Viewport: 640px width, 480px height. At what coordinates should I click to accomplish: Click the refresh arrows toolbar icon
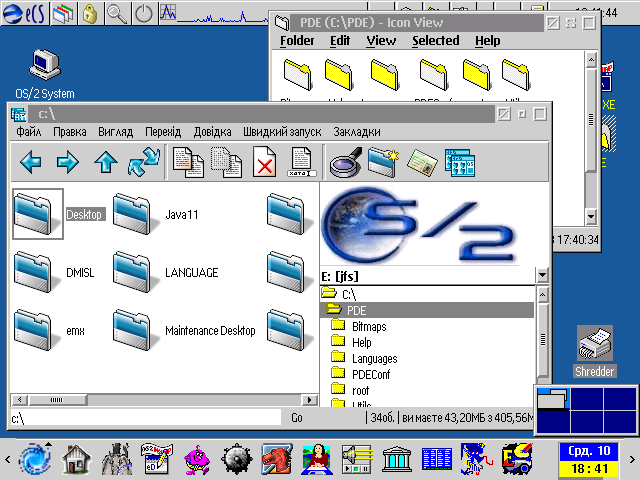pos(143,162)
